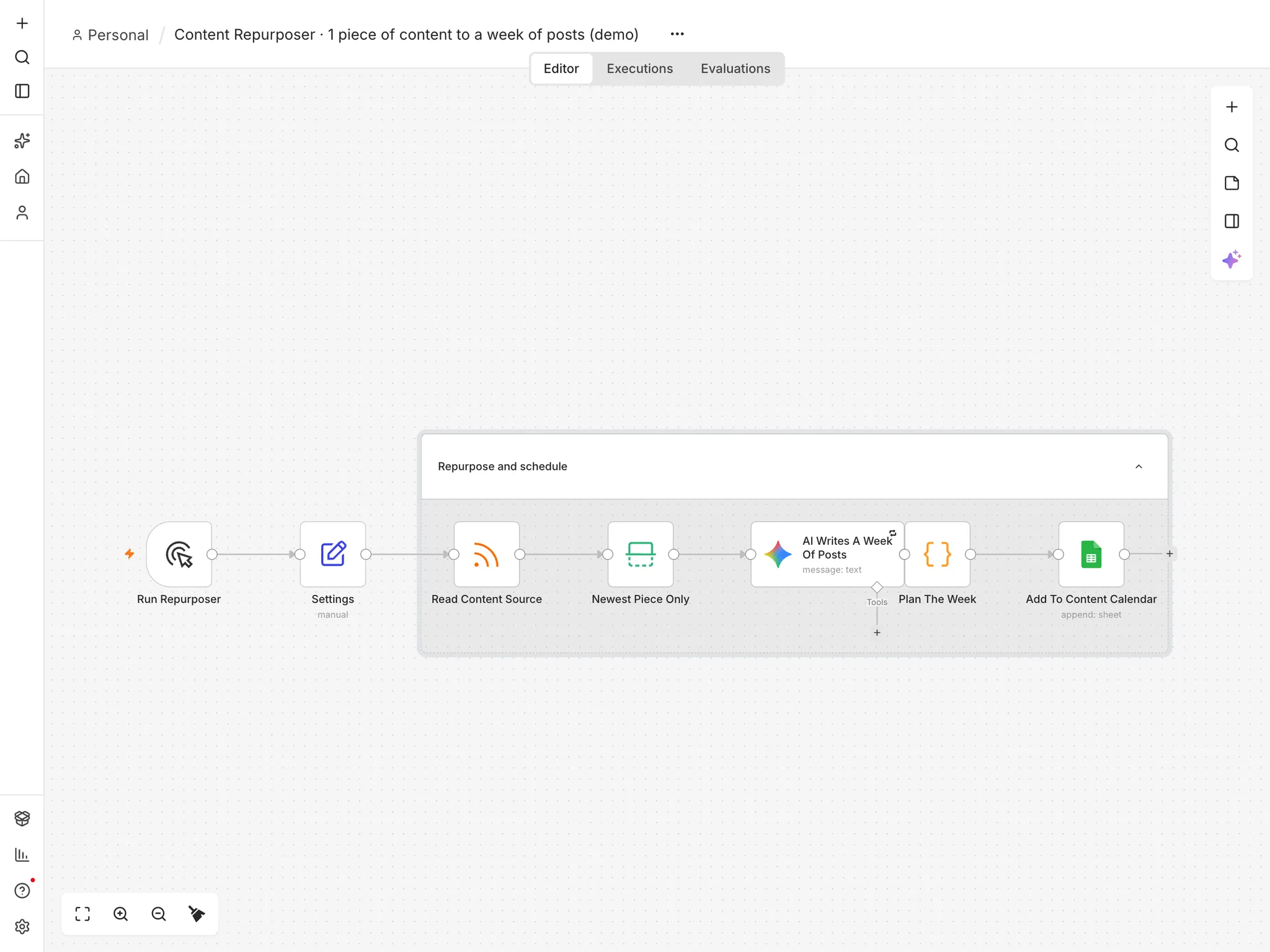Open the user profile icon in left sidebar

point(22,213)
